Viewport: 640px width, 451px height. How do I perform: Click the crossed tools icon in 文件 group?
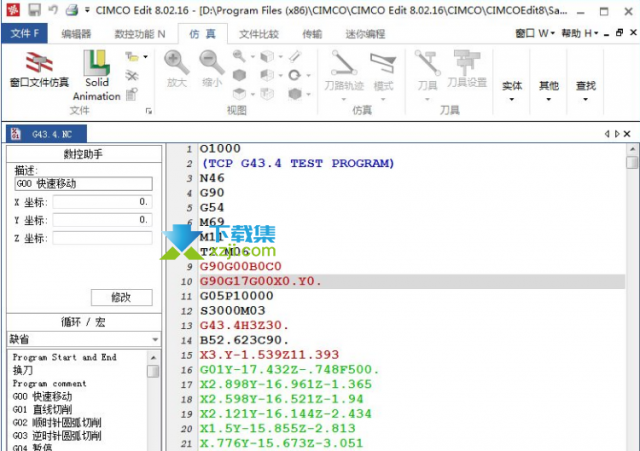(132, 76)
